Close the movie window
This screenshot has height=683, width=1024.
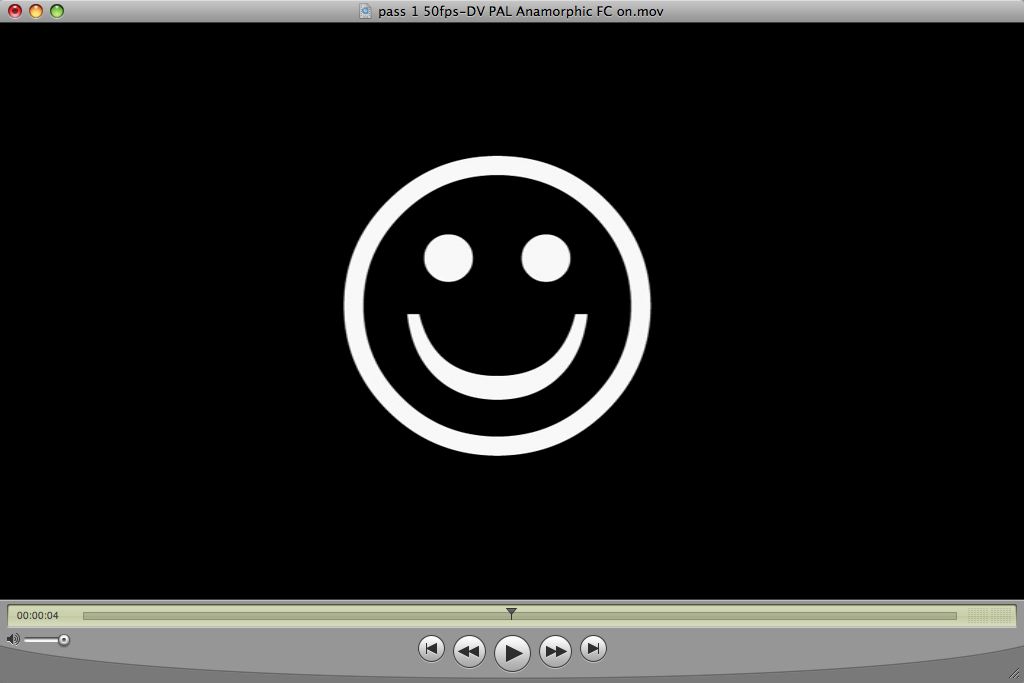pos(14,11)
